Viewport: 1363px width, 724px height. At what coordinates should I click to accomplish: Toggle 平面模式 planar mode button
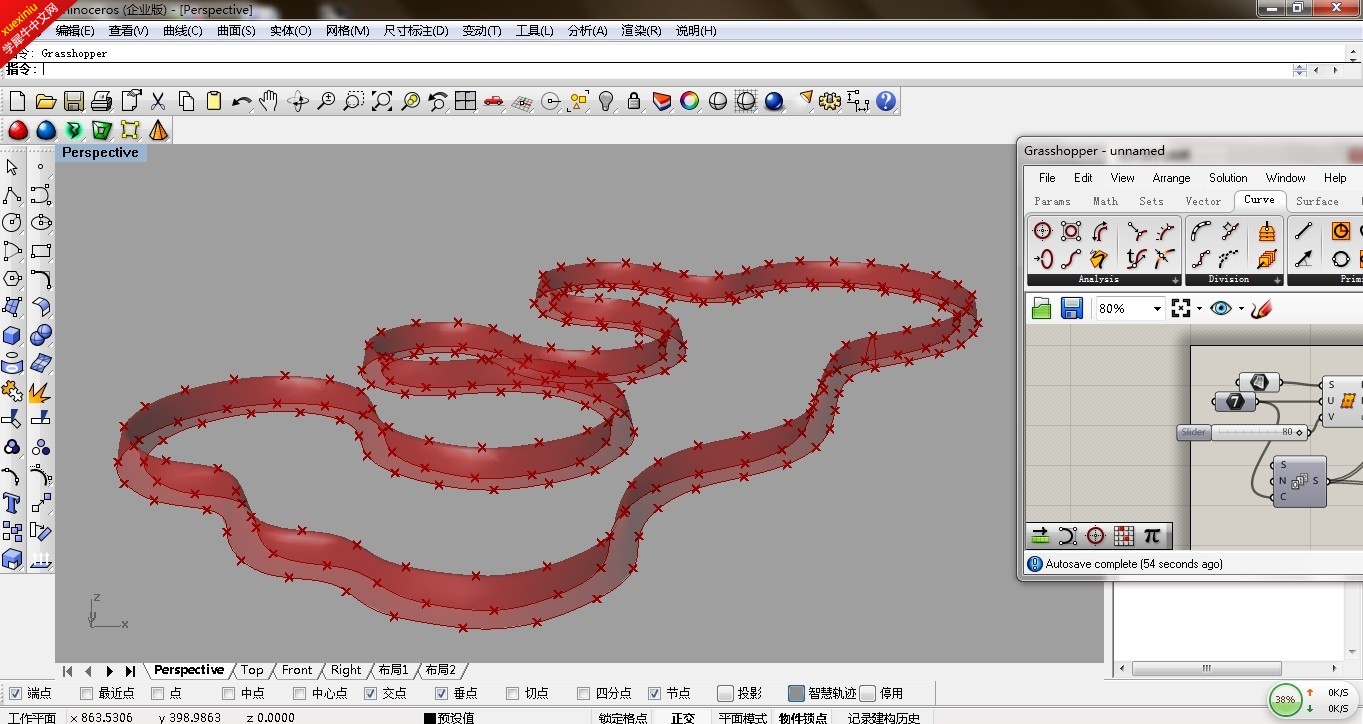[743, 718]
